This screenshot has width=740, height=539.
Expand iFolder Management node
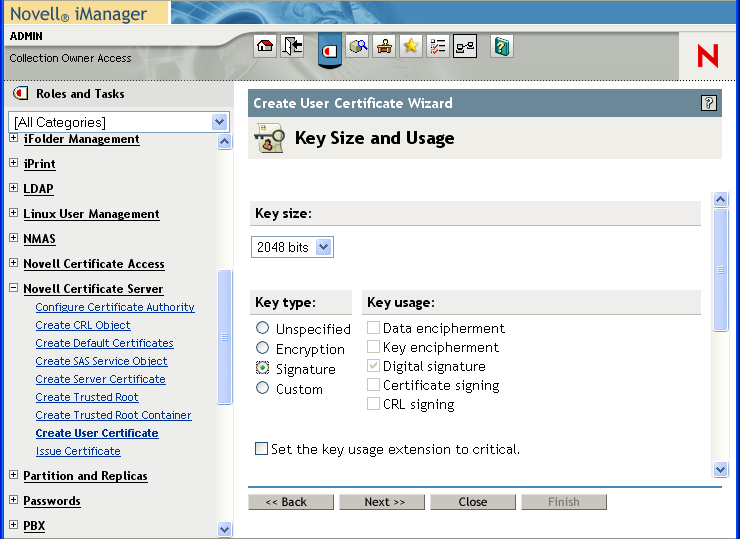click(x=14, y=138)
